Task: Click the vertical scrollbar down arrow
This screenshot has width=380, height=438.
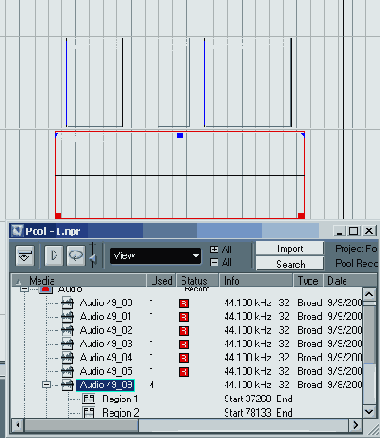Action: coord(369,412)
